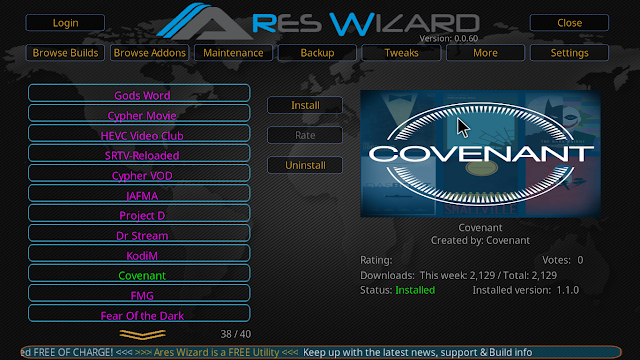The width and height of the screenshot is (640, 360).
Task: Switch to Browse Addons tab
Action: click(x=149, y=53)
